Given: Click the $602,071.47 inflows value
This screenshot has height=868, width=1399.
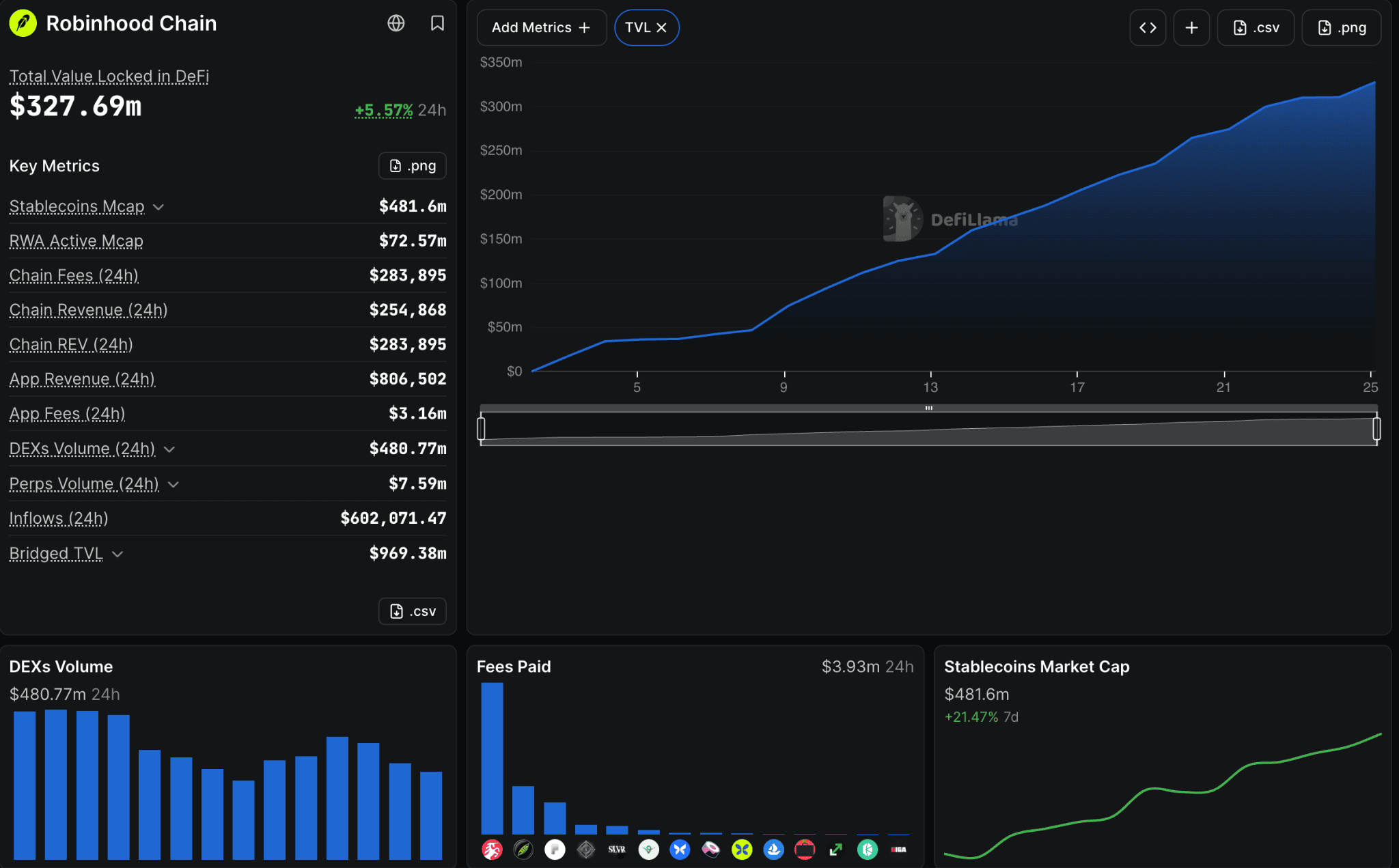Looking at the screenshot, I should click(x=393, y=518).
